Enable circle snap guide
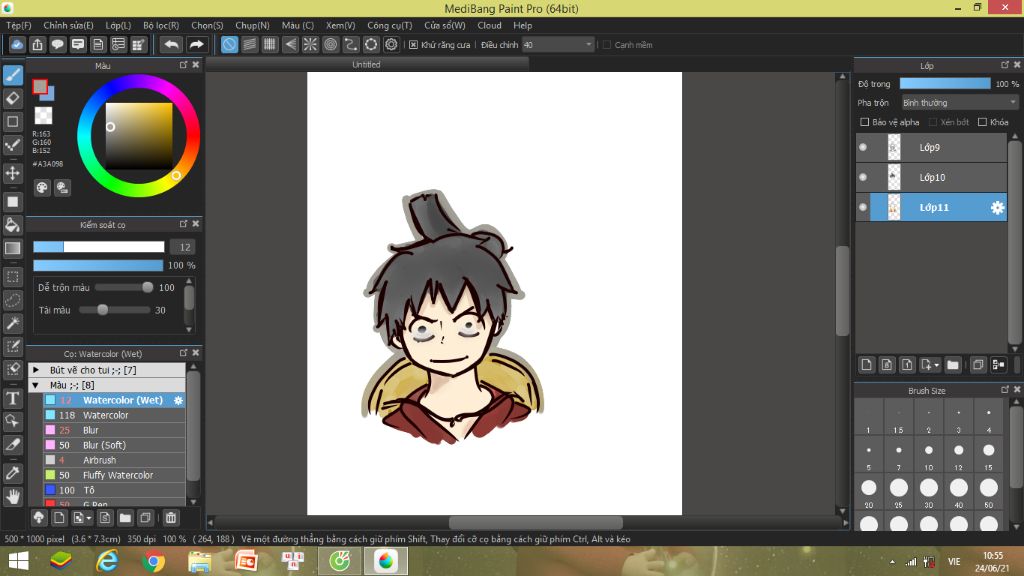The height and width of the screenshot is (576, 1024). point(330,44)
